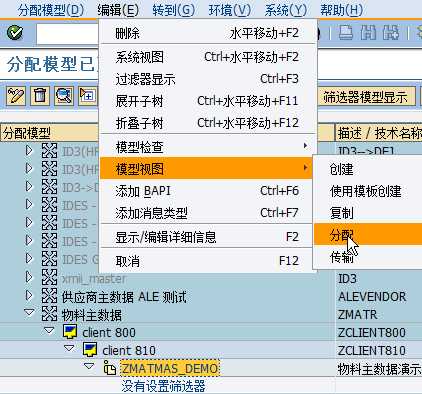Choose 分配 in the submenu
Screen dimensions: 422x394
pyautogui.click(x=368, y=234)
